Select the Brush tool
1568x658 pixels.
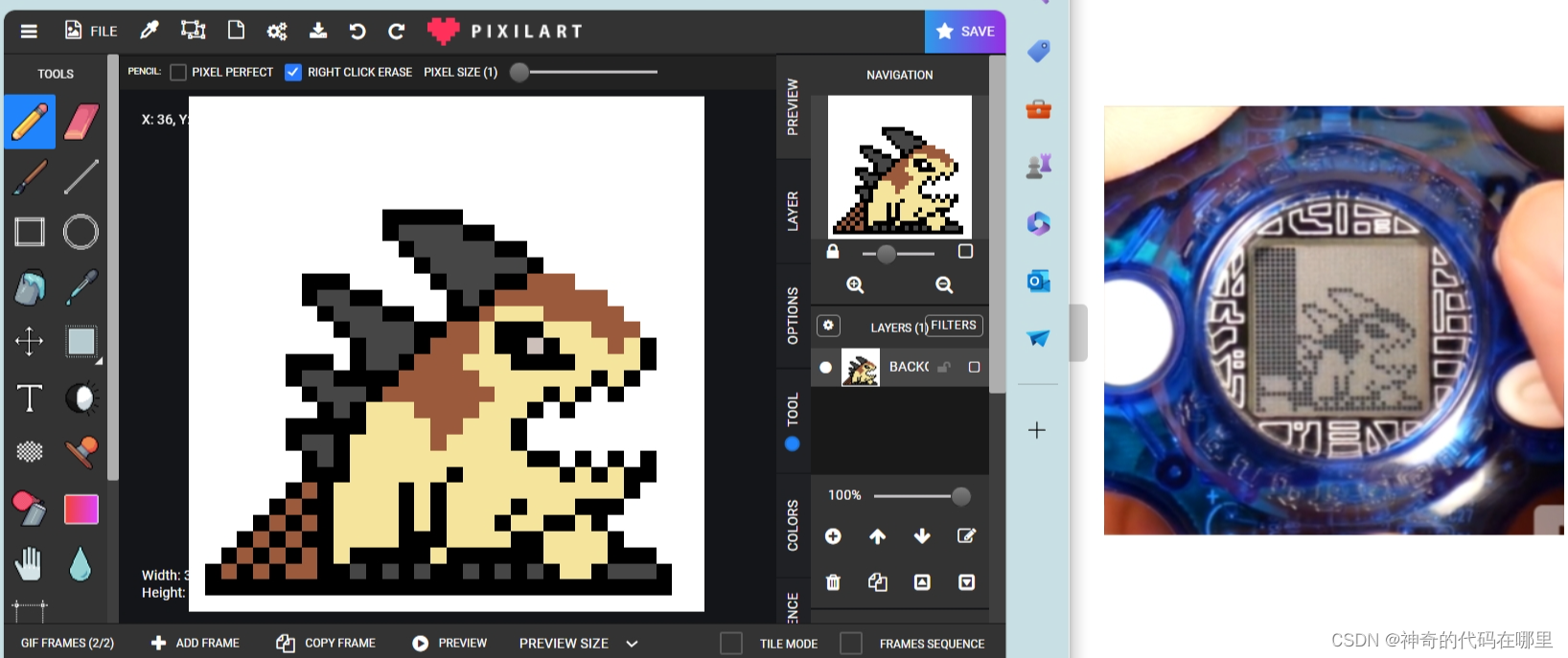[x=30, y=177]
